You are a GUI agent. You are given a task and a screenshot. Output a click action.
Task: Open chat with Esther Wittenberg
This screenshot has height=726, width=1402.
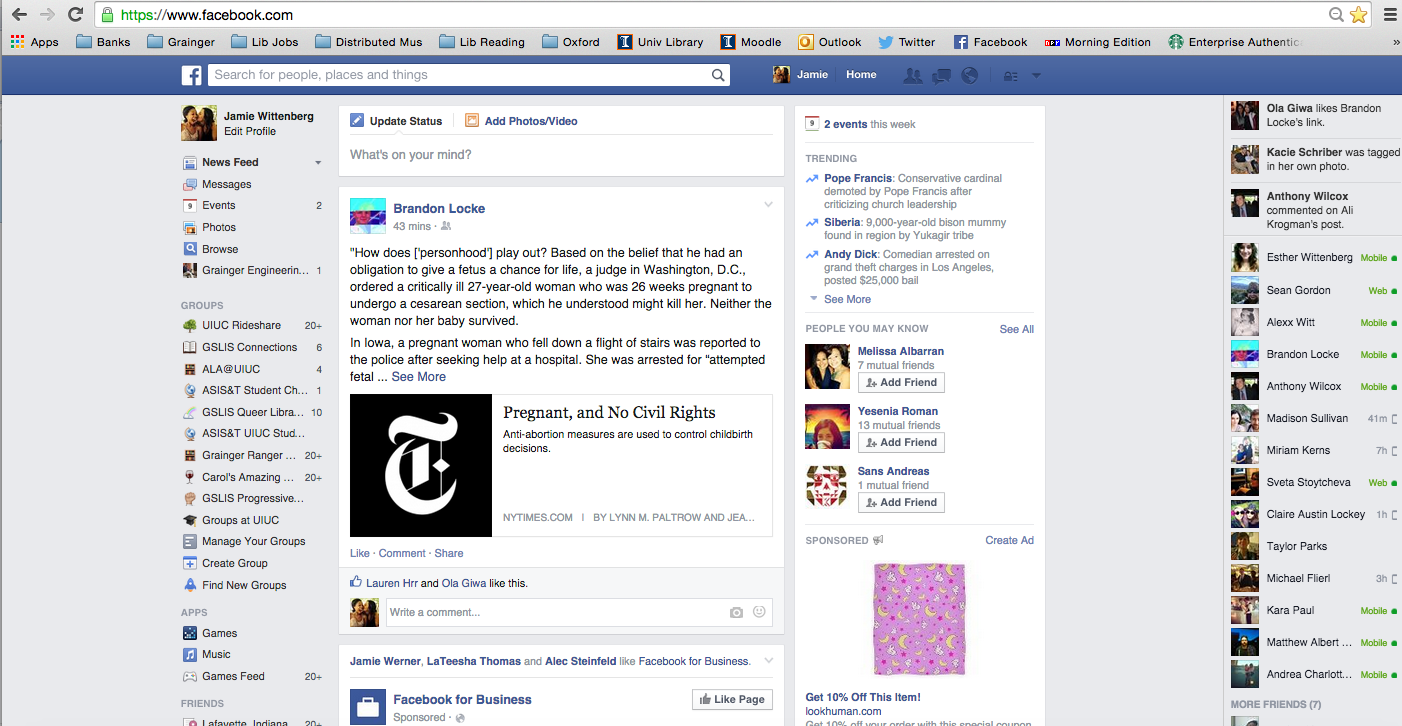(x=1313, y=257)
